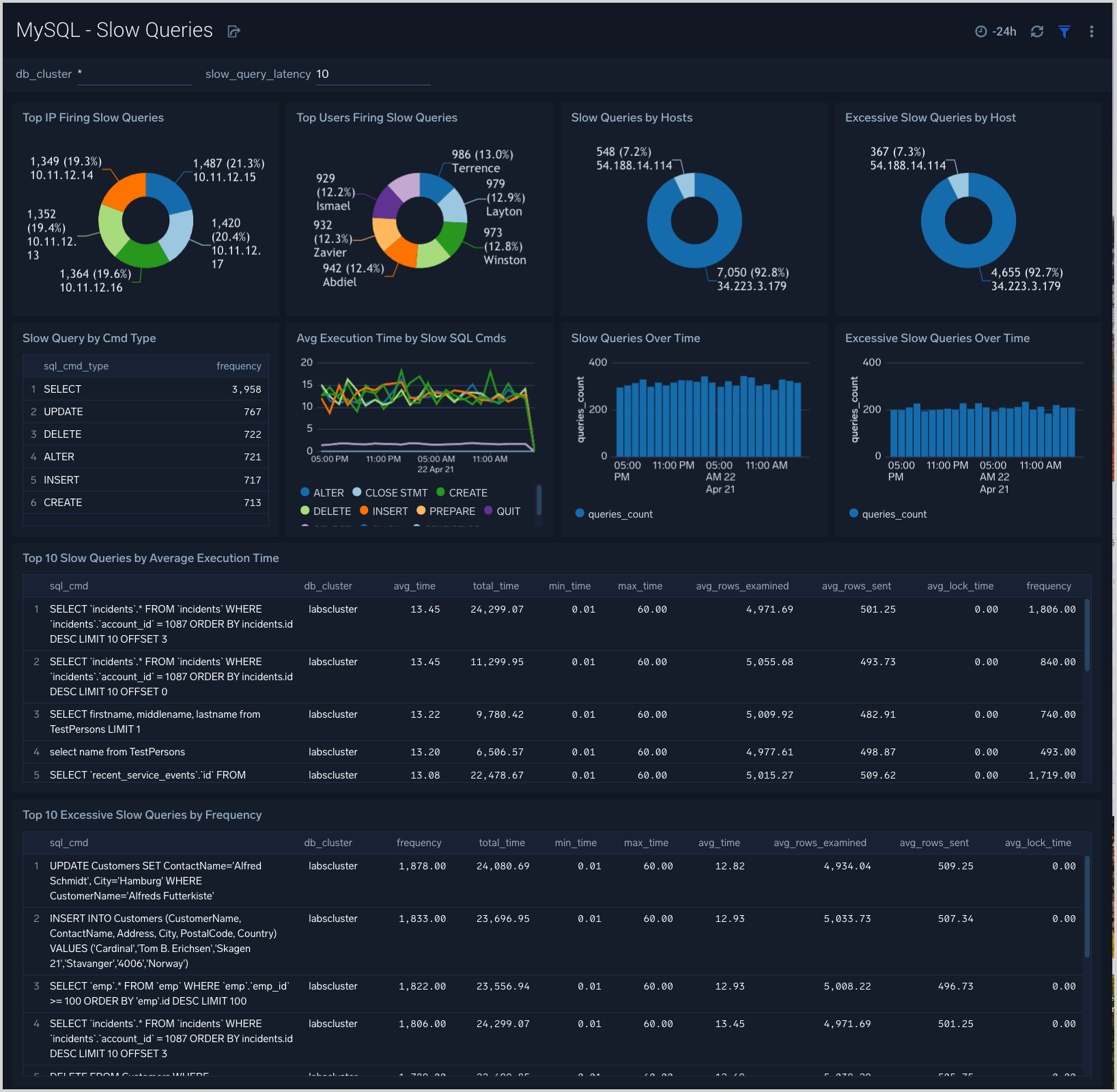Click the share icon beside the dashboard title

pos(234,31)
